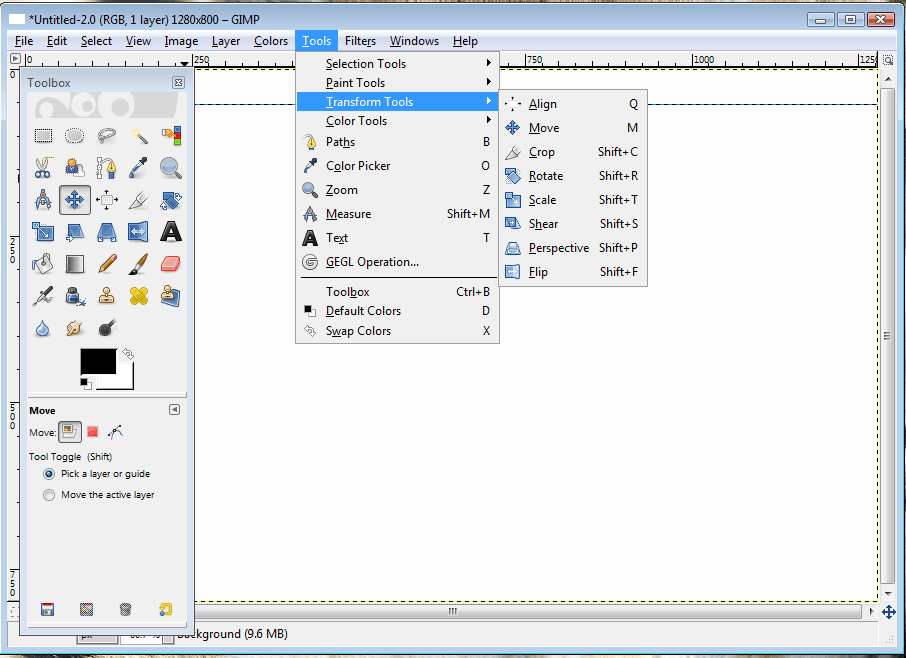Viewport: 906px width, 658px height.
Task: Pick the Color Picker eyedropper tool
Action: [x=139, y=167]
